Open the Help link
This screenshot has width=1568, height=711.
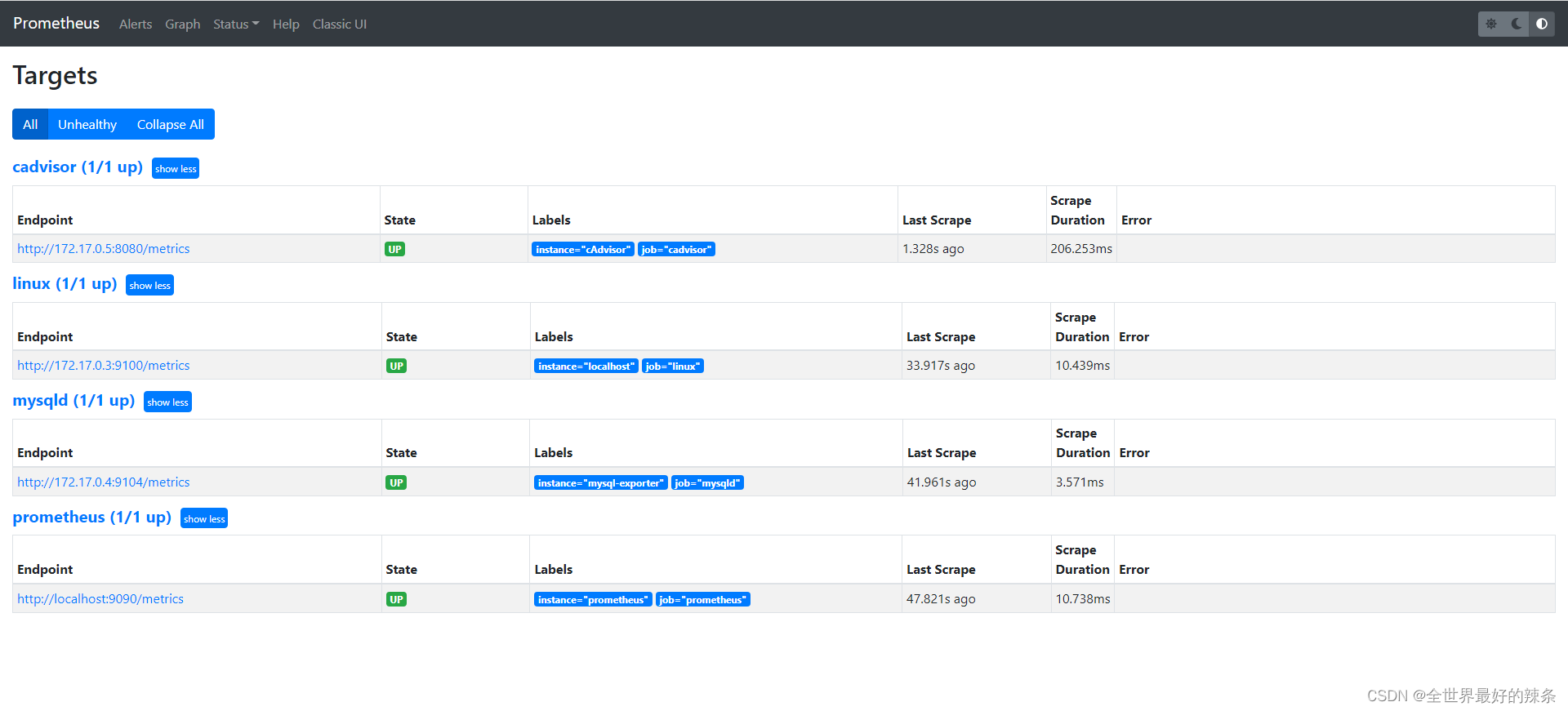pos(286,24)
